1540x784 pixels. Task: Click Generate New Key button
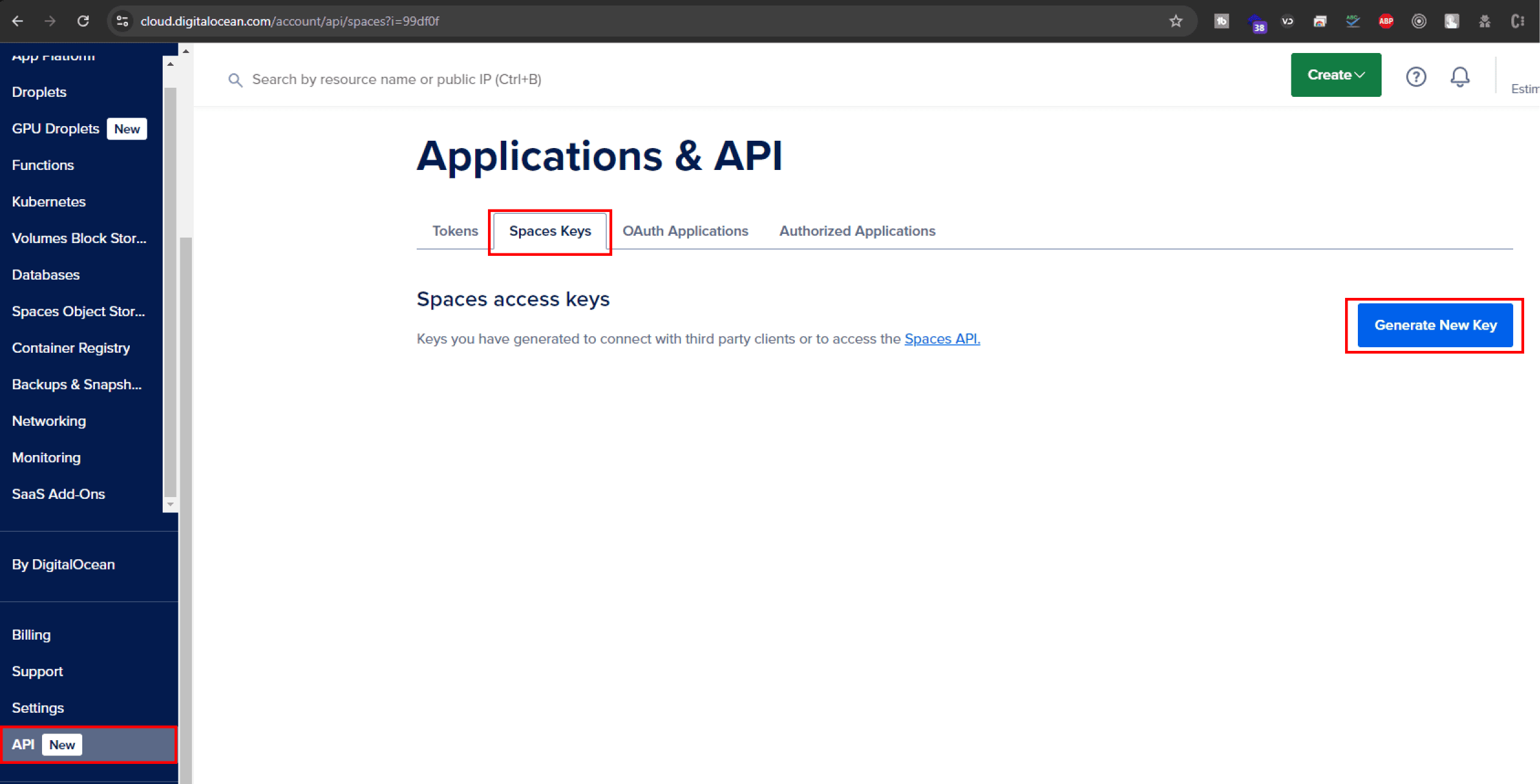click(x=1435, y=325)
